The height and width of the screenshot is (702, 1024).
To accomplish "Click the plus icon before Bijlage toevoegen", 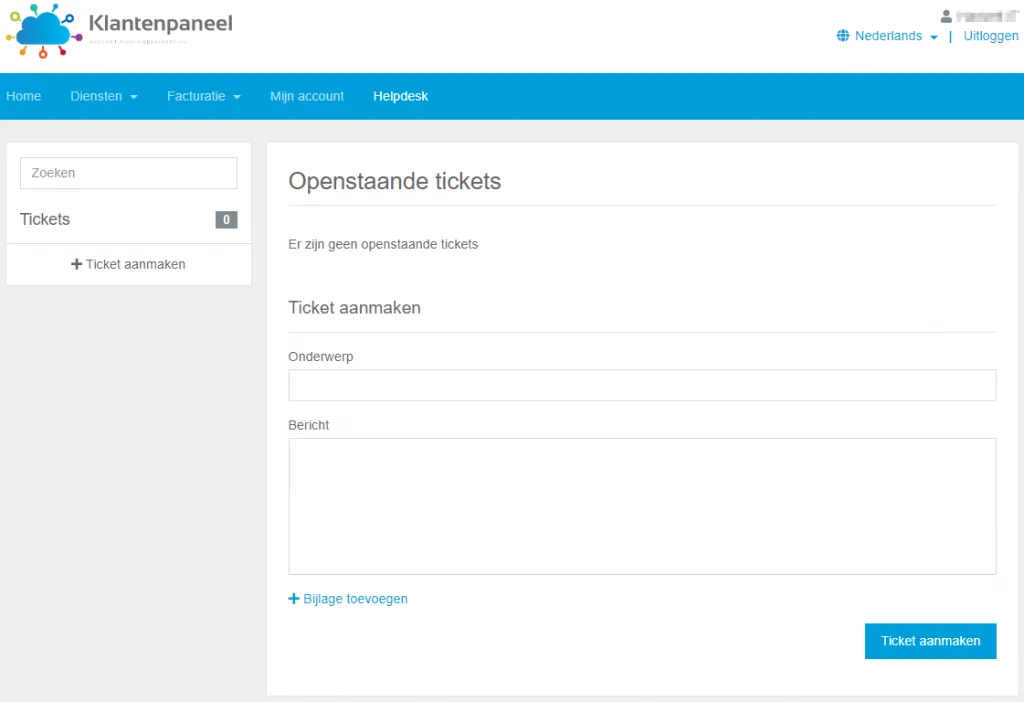I will click(294, 599).
